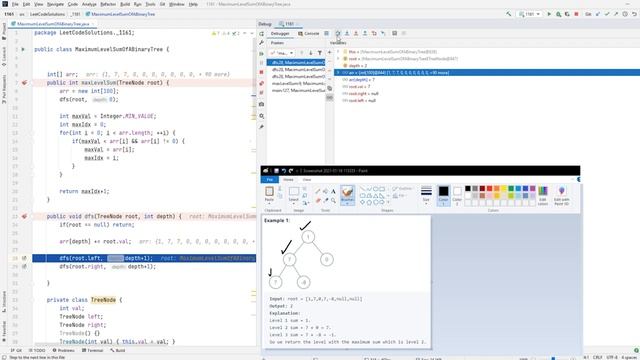Switch to the Debugger tab

(x=280, y=33)
